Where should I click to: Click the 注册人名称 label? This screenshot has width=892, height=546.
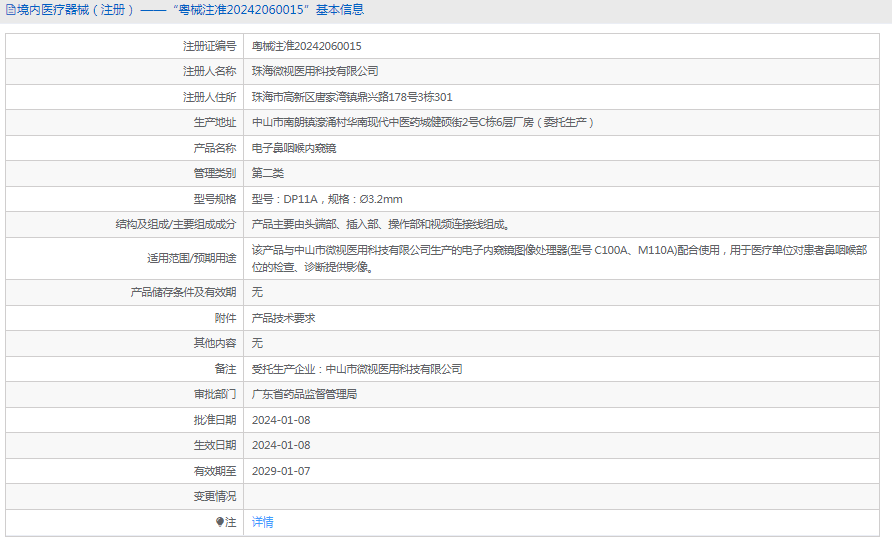[x=209, y=72]
